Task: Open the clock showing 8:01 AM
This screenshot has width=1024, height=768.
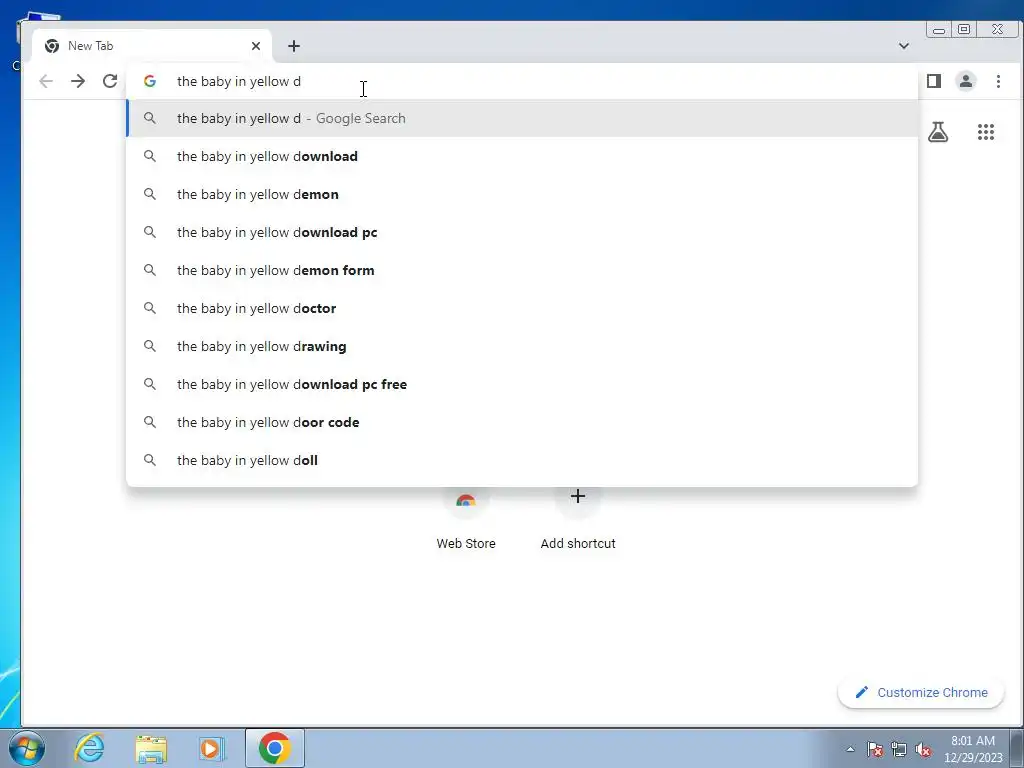Action: (973, 749)
